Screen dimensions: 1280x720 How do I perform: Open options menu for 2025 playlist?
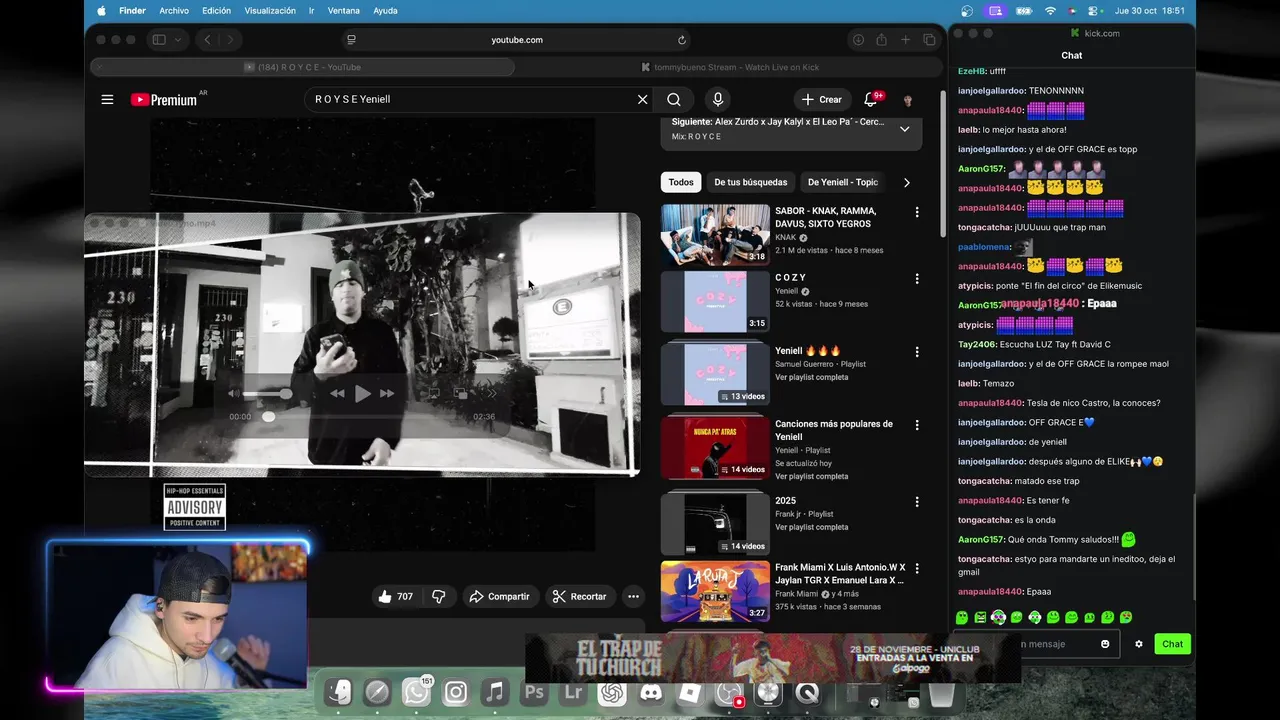917,501
